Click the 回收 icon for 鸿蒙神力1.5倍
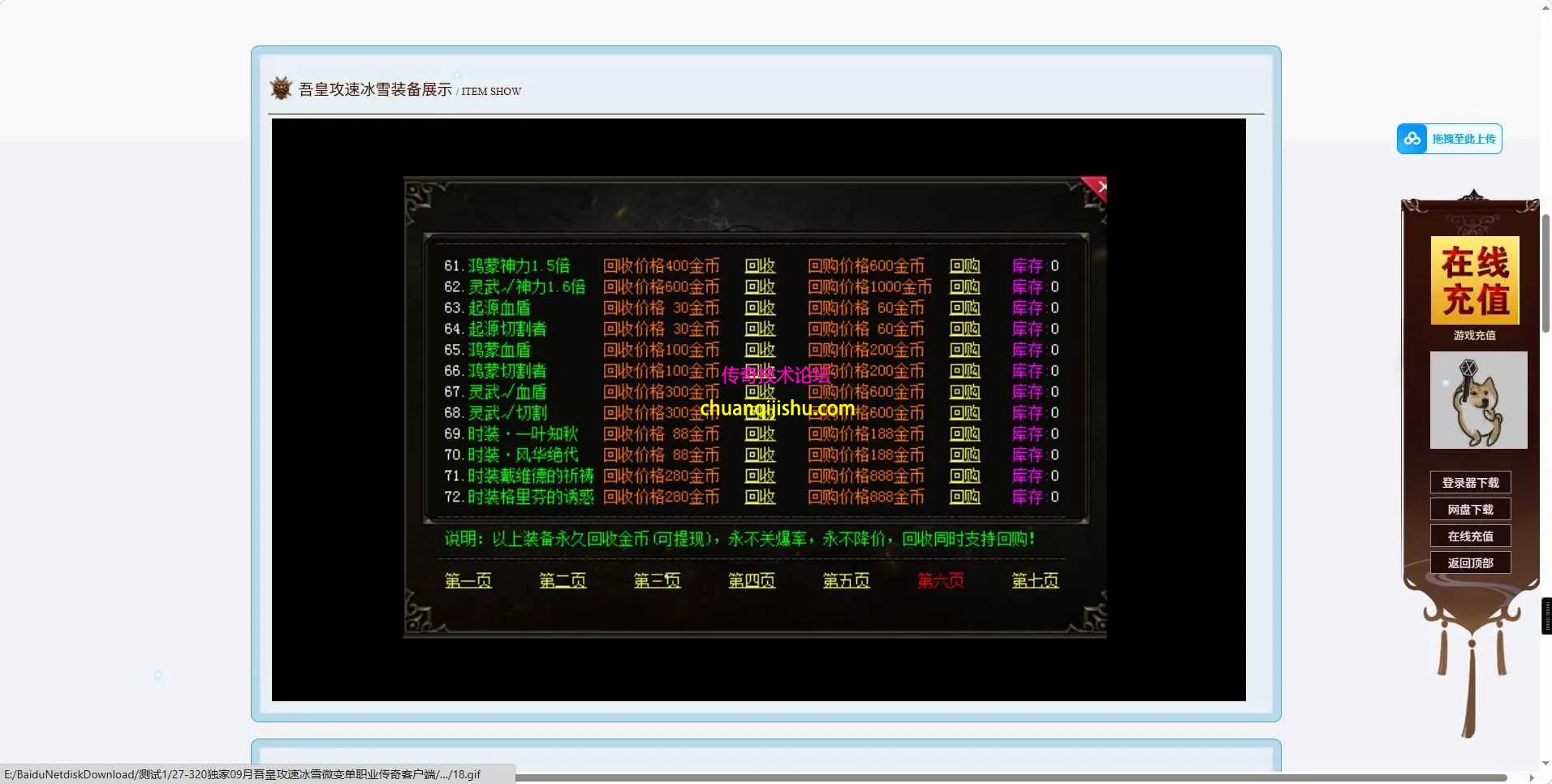 [758, 265]
